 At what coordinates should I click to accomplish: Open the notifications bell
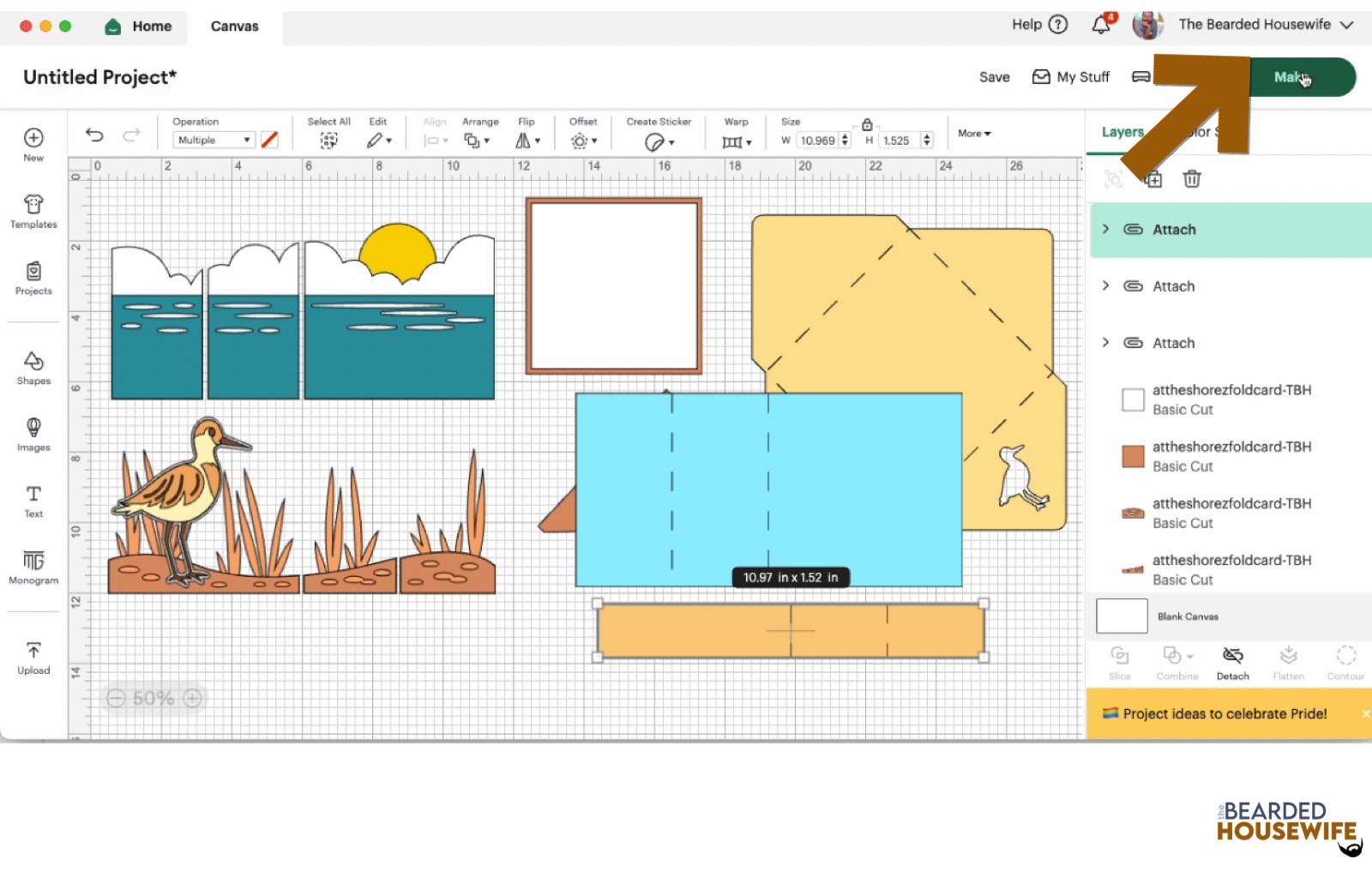1101,25
